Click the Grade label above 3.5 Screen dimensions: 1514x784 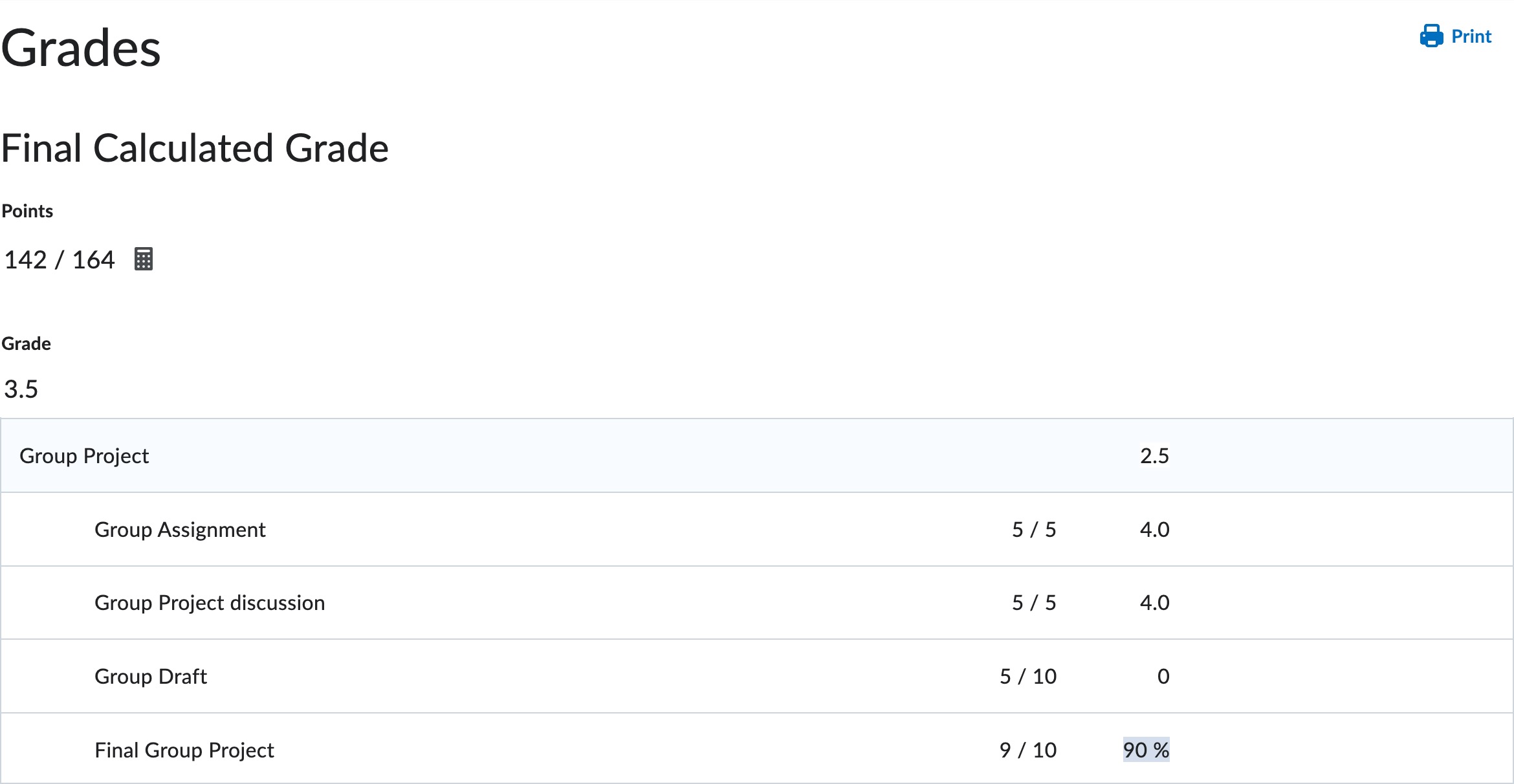[26, 343]
